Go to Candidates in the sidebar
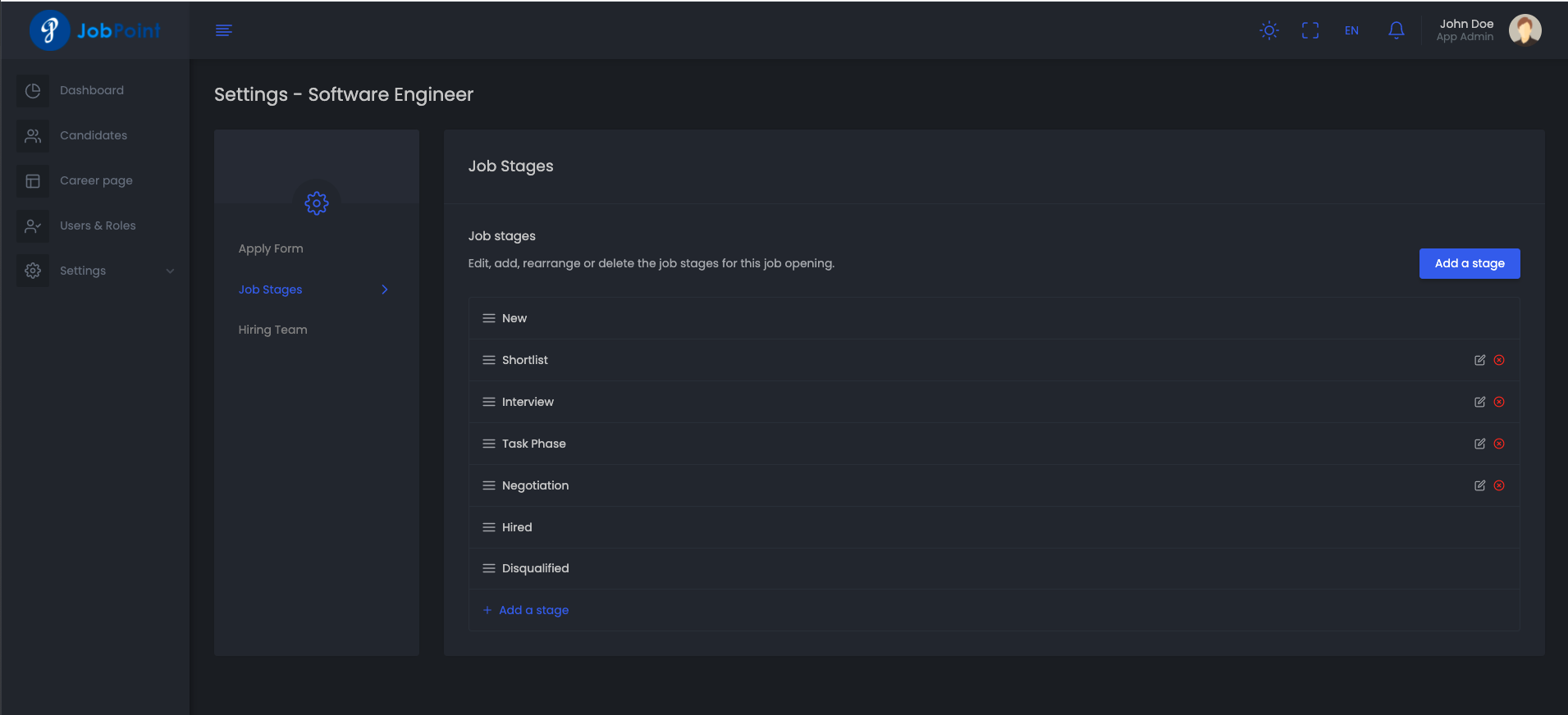Viewport: 1568px width, 715px height. pyautogui.click(x=94, y=135)
